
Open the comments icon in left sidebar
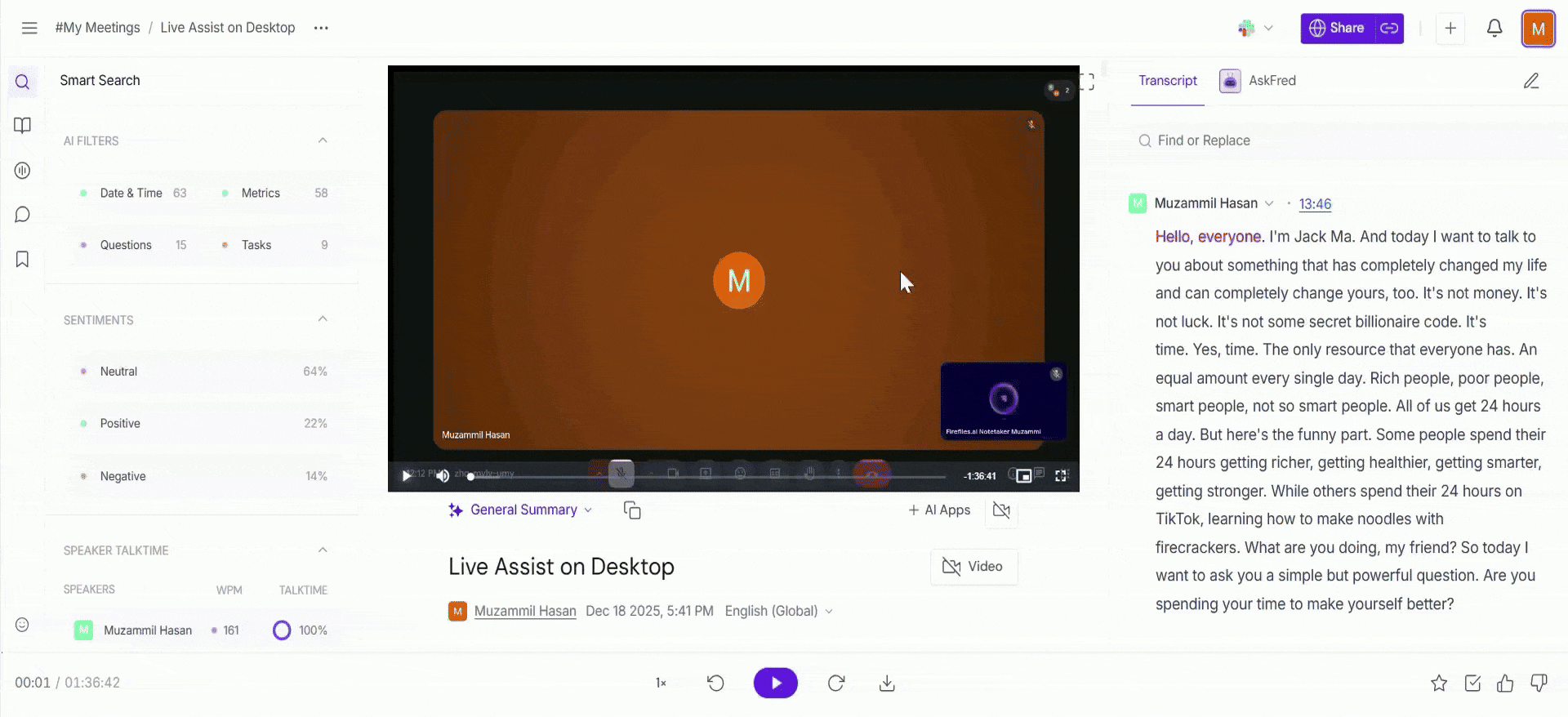(x=22, y=215)
